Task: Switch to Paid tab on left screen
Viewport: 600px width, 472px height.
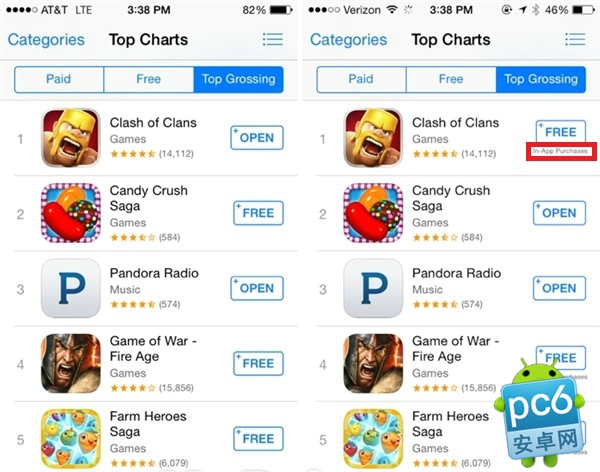Action: coord(59,79)
